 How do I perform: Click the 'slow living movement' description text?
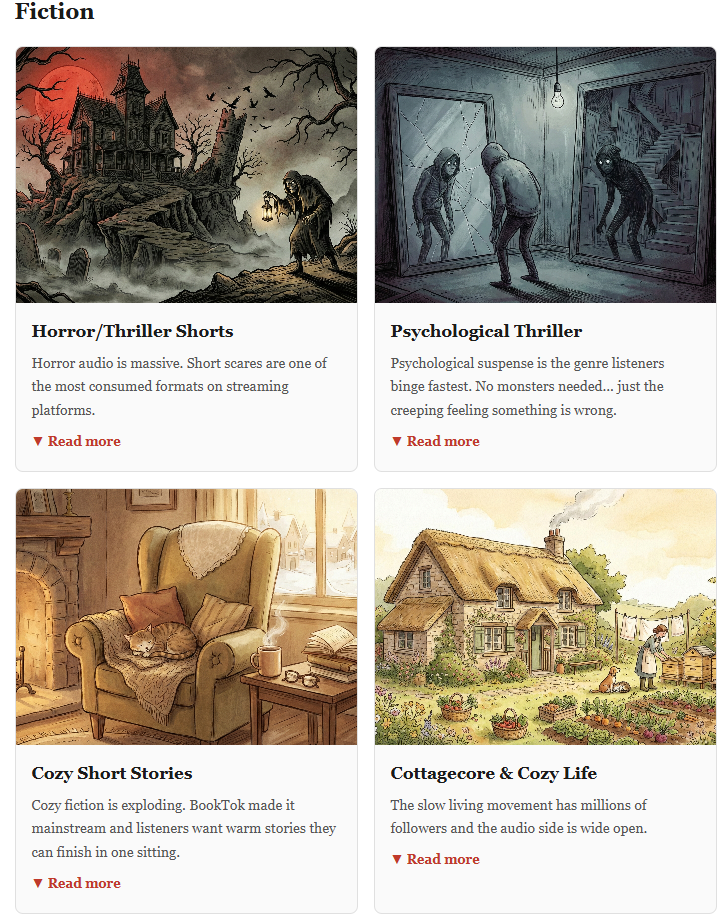pyautogui.click(x=519, y=817)
